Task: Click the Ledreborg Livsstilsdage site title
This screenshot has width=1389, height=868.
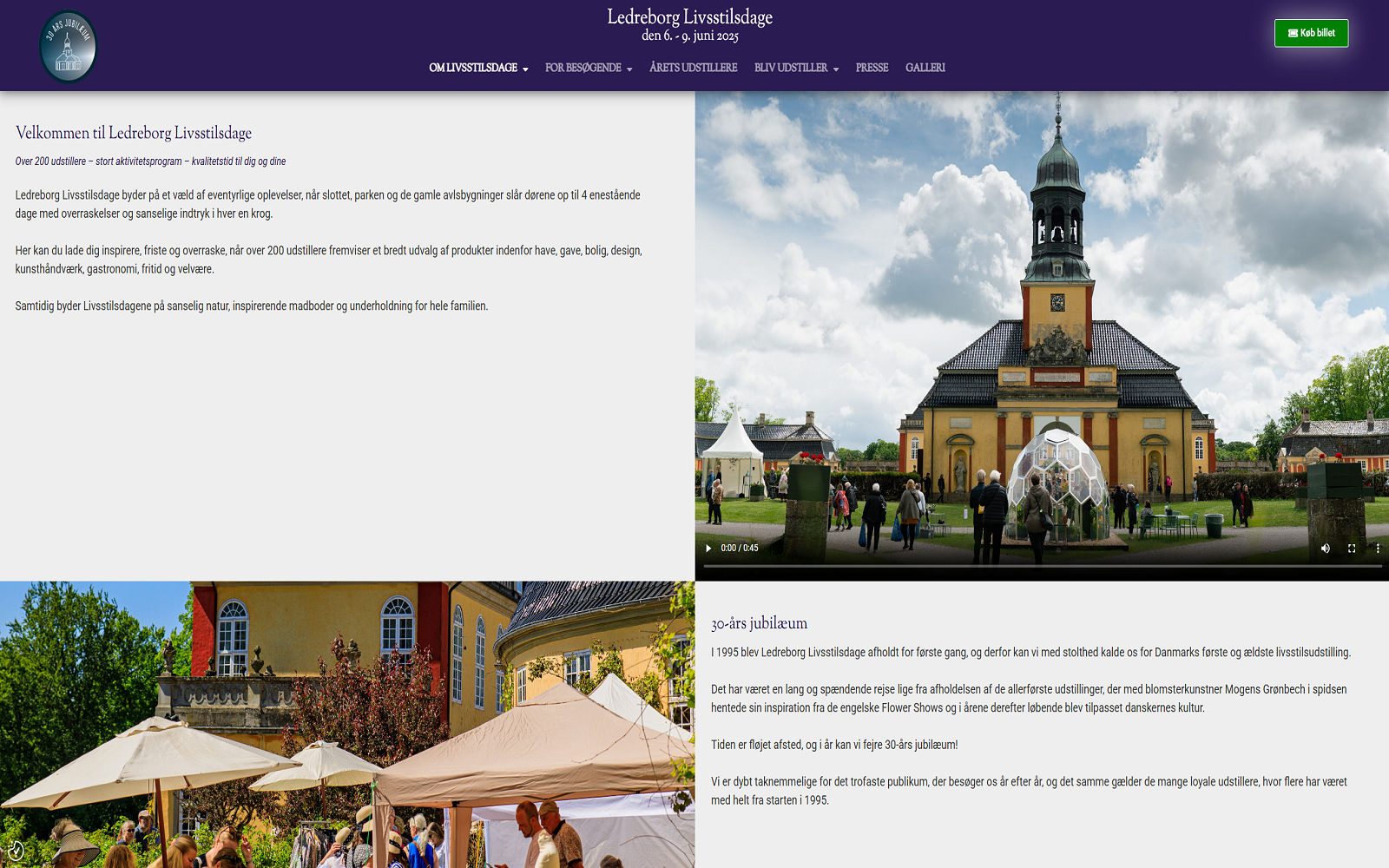Action: (x=690, y=16)
